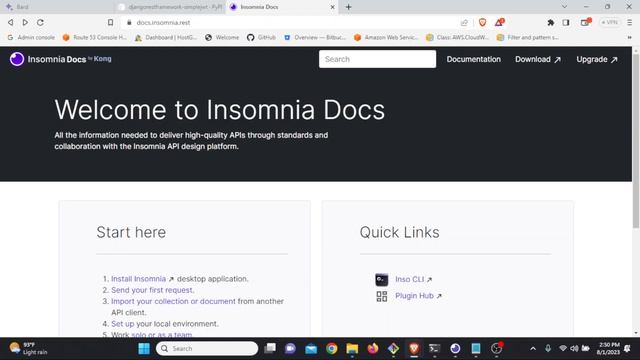Switch to the Bard tab
The width and height of the screenshot is (640, 360).
(x=57, y=7)
